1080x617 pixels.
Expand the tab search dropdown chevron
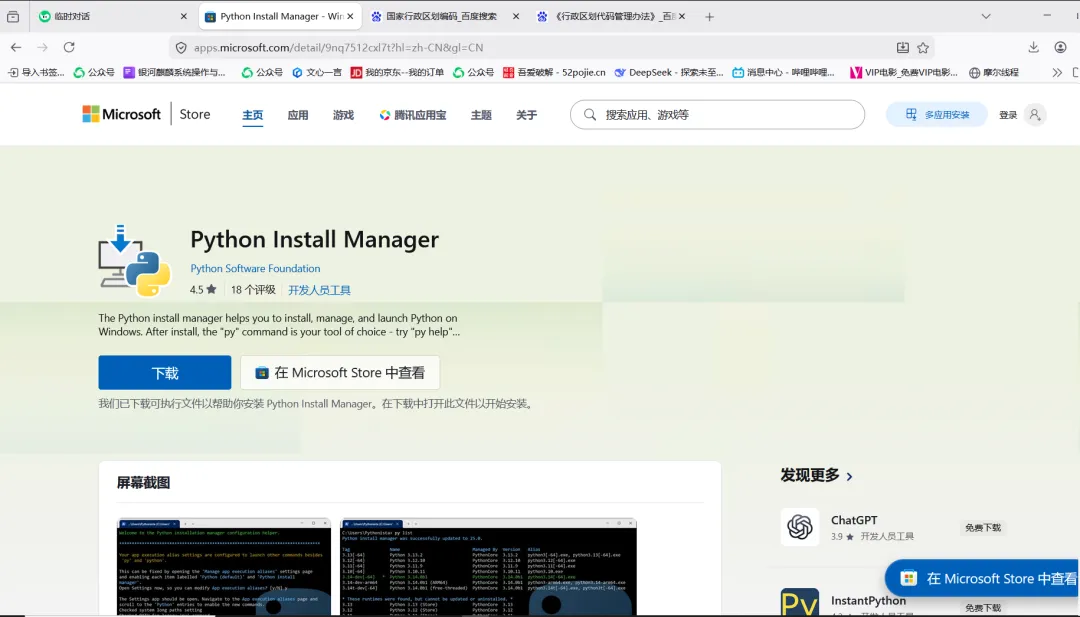(986, 17)
